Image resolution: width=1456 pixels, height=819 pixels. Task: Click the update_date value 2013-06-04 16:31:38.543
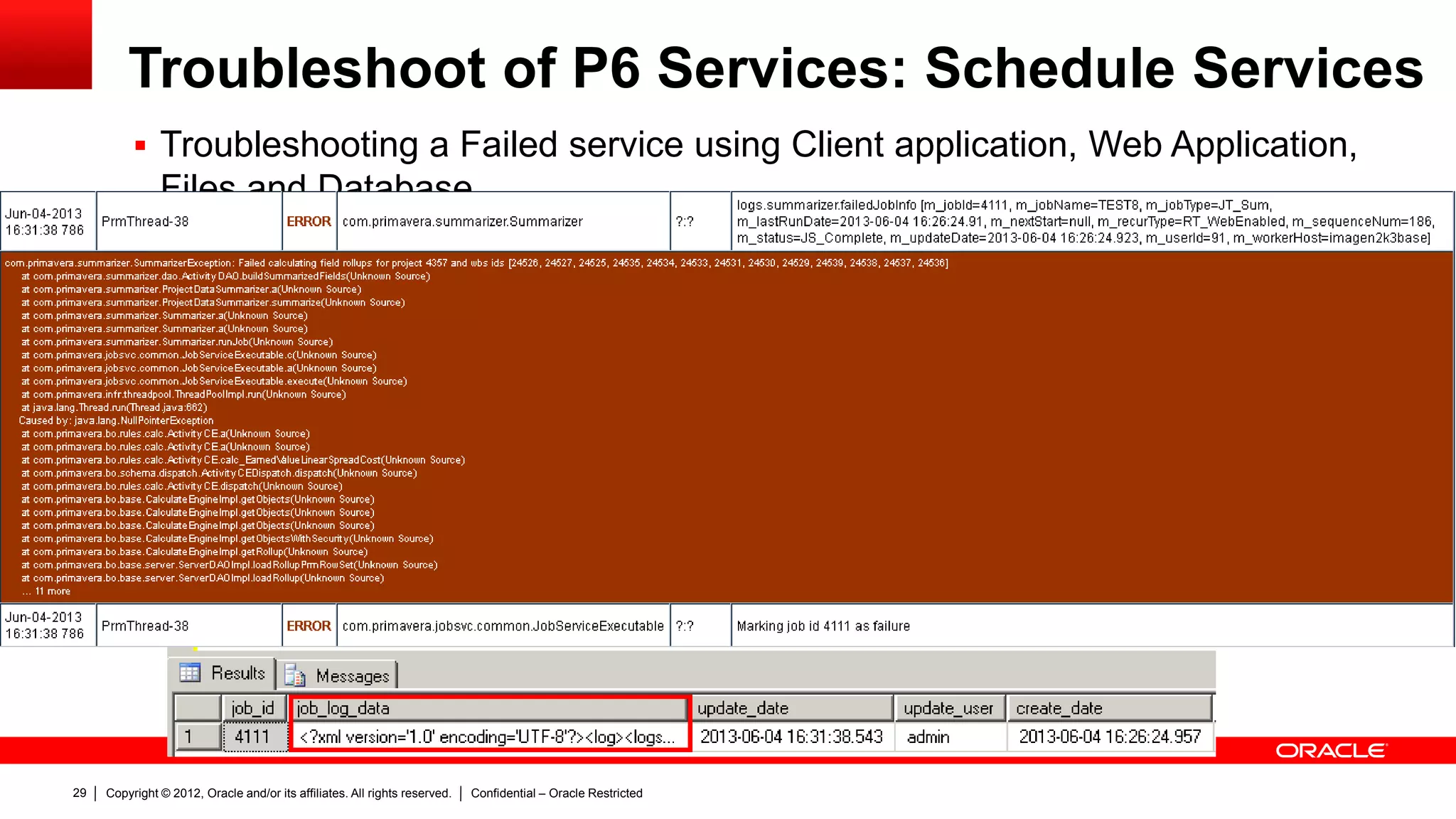(791, 737)
